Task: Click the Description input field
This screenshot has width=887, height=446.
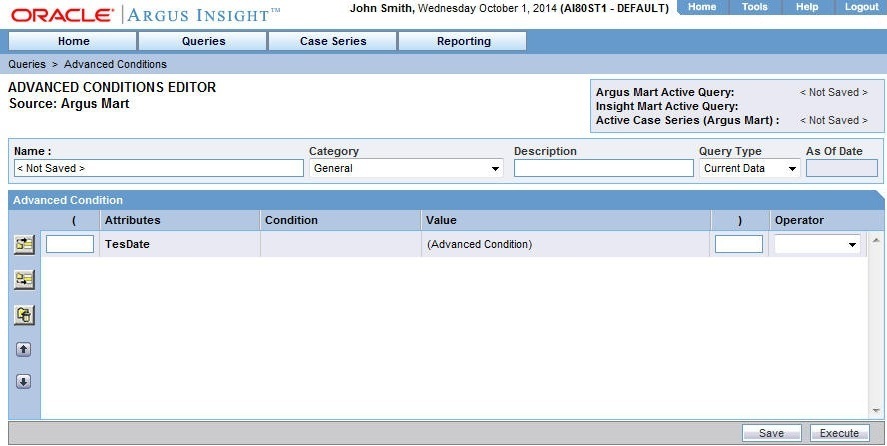Action: [x=604, y=168]
